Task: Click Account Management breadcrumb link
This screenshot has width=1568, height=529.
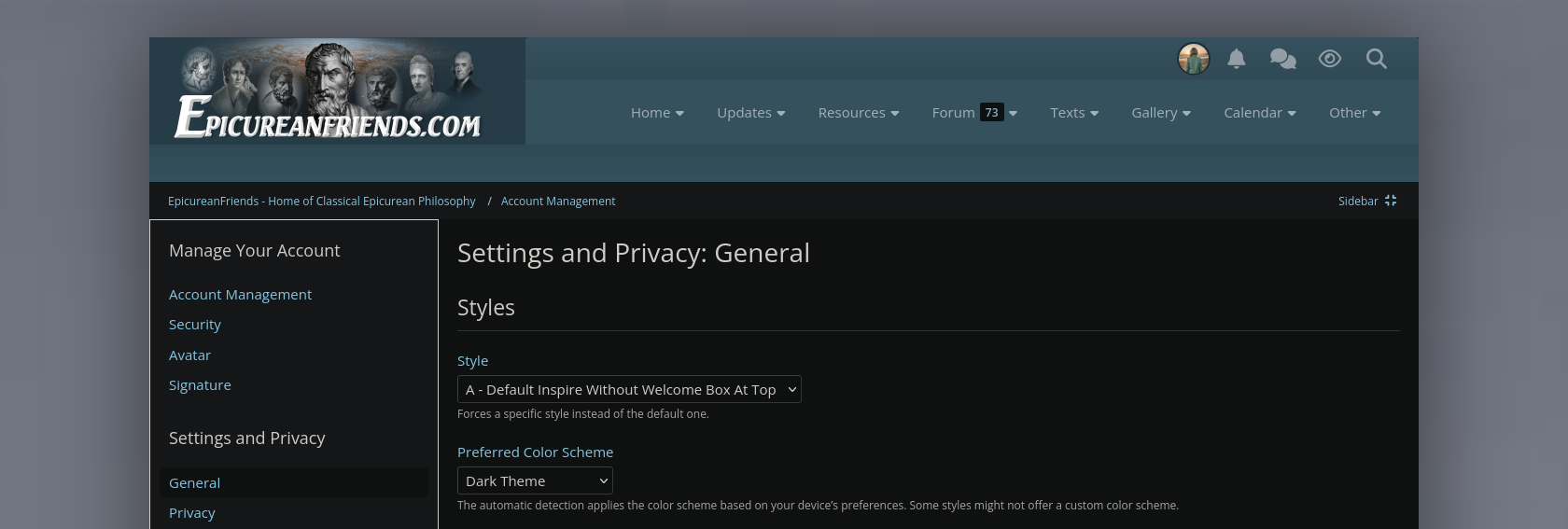Action: pyautogui.click(x=558, y=201)
